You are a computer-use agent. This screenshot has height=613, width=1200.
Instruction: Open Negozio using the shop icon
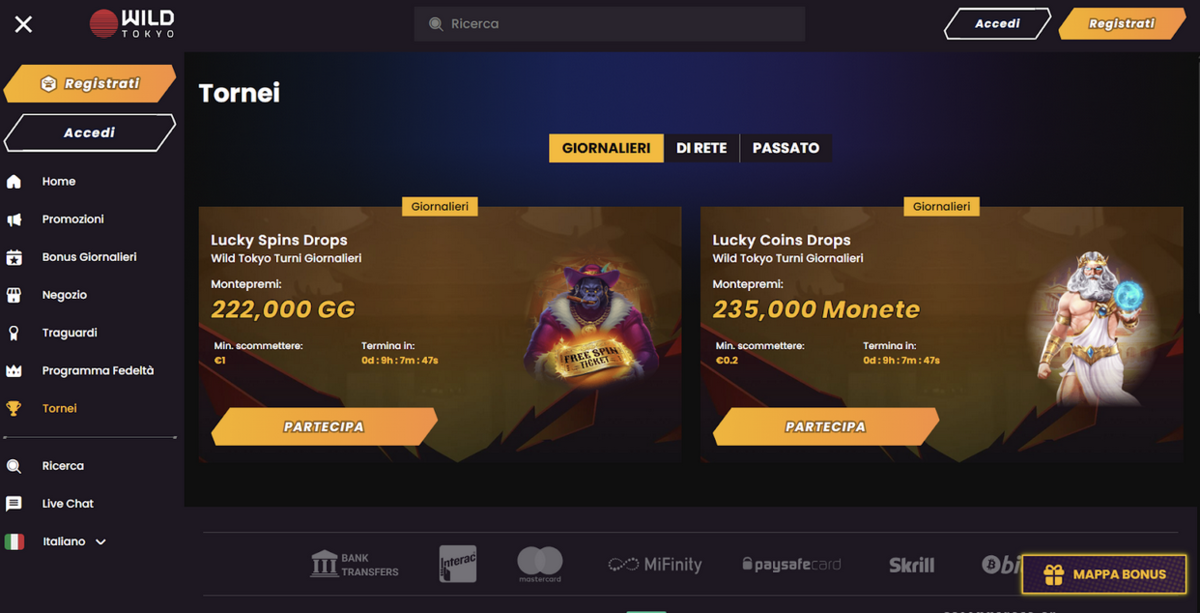[x=14, y=295]
